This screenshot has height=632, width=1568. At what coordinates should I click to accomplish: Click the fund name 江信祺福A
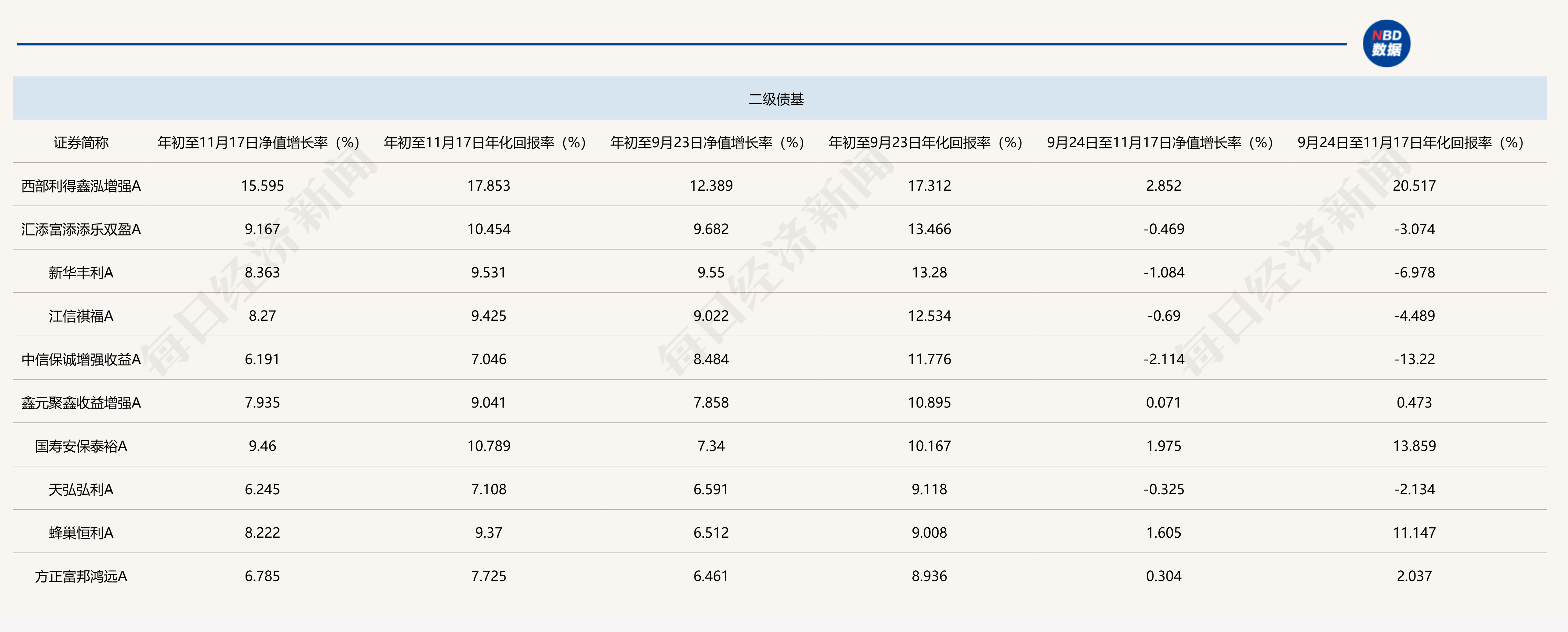[81, 316]
